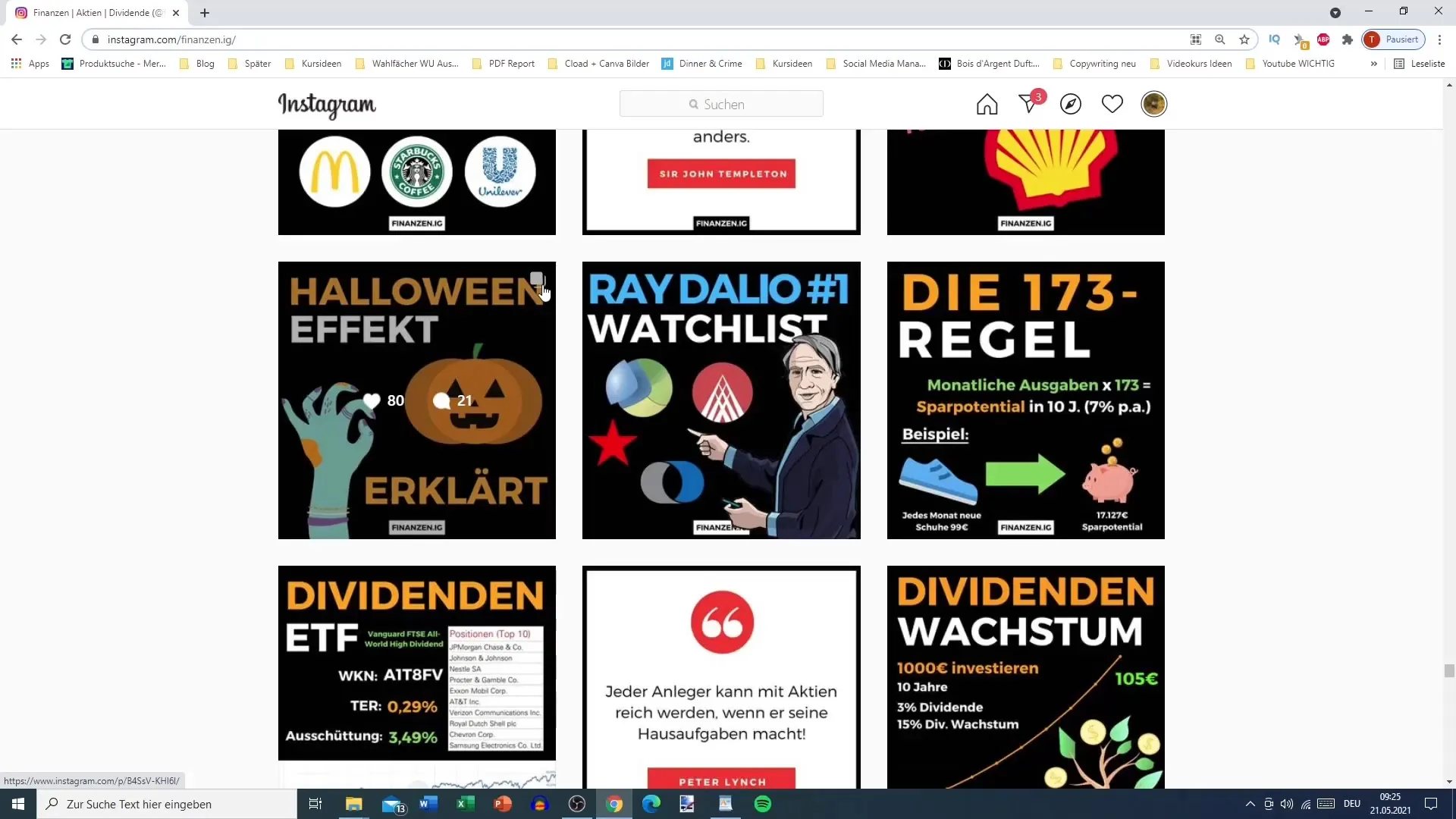The image size is (1456, 819).
Task: Focus the Suchen search field
Action: 721,104
